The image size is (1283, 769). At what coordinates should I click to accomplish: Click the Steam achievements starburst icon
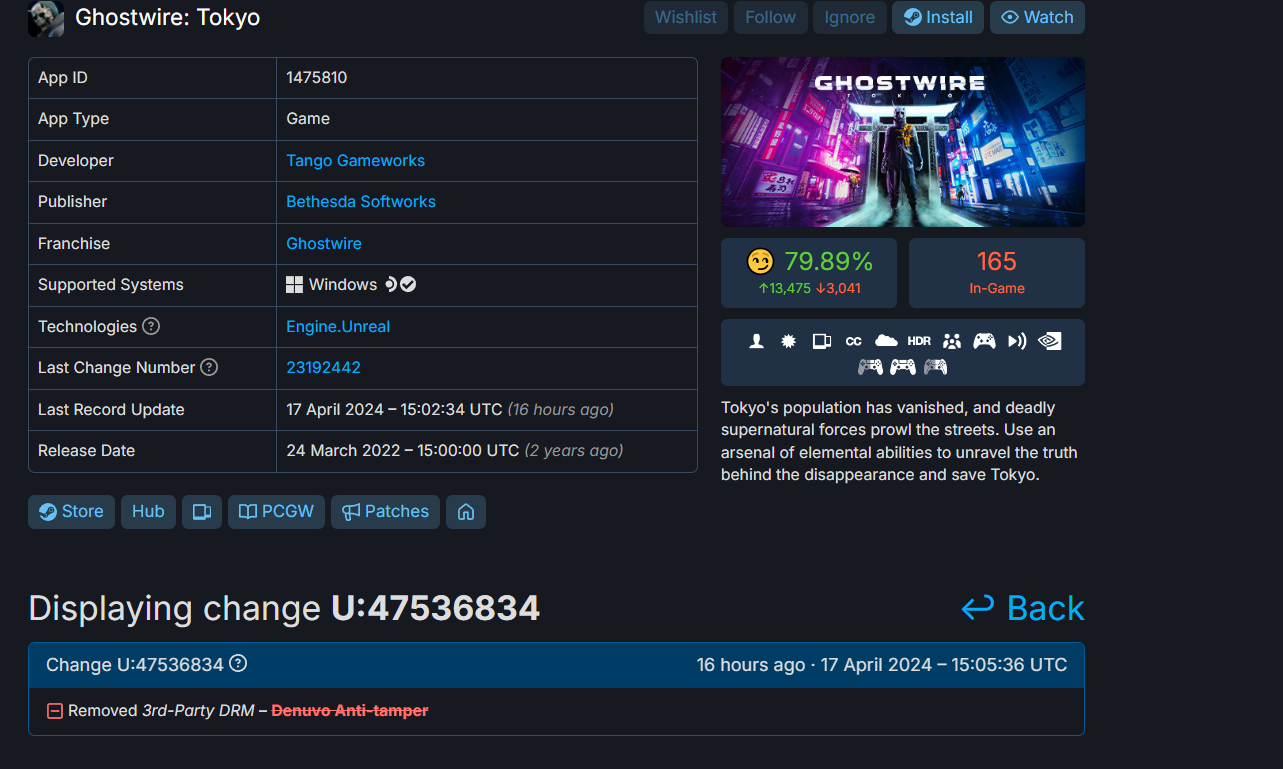pyautogui.click(x=789, y=341)
